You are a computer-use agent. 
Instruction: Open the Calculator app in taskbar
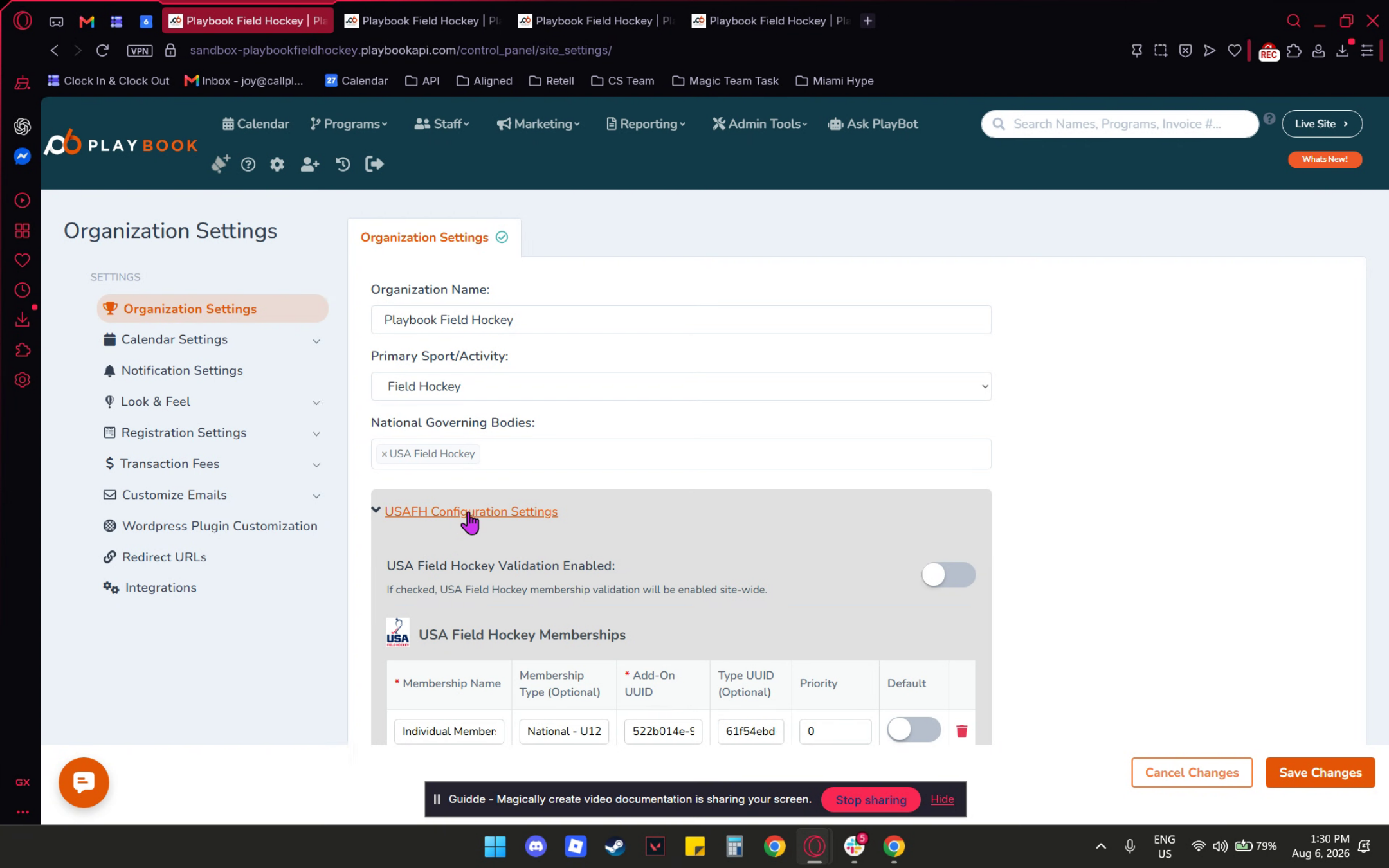tap(734, 846)
